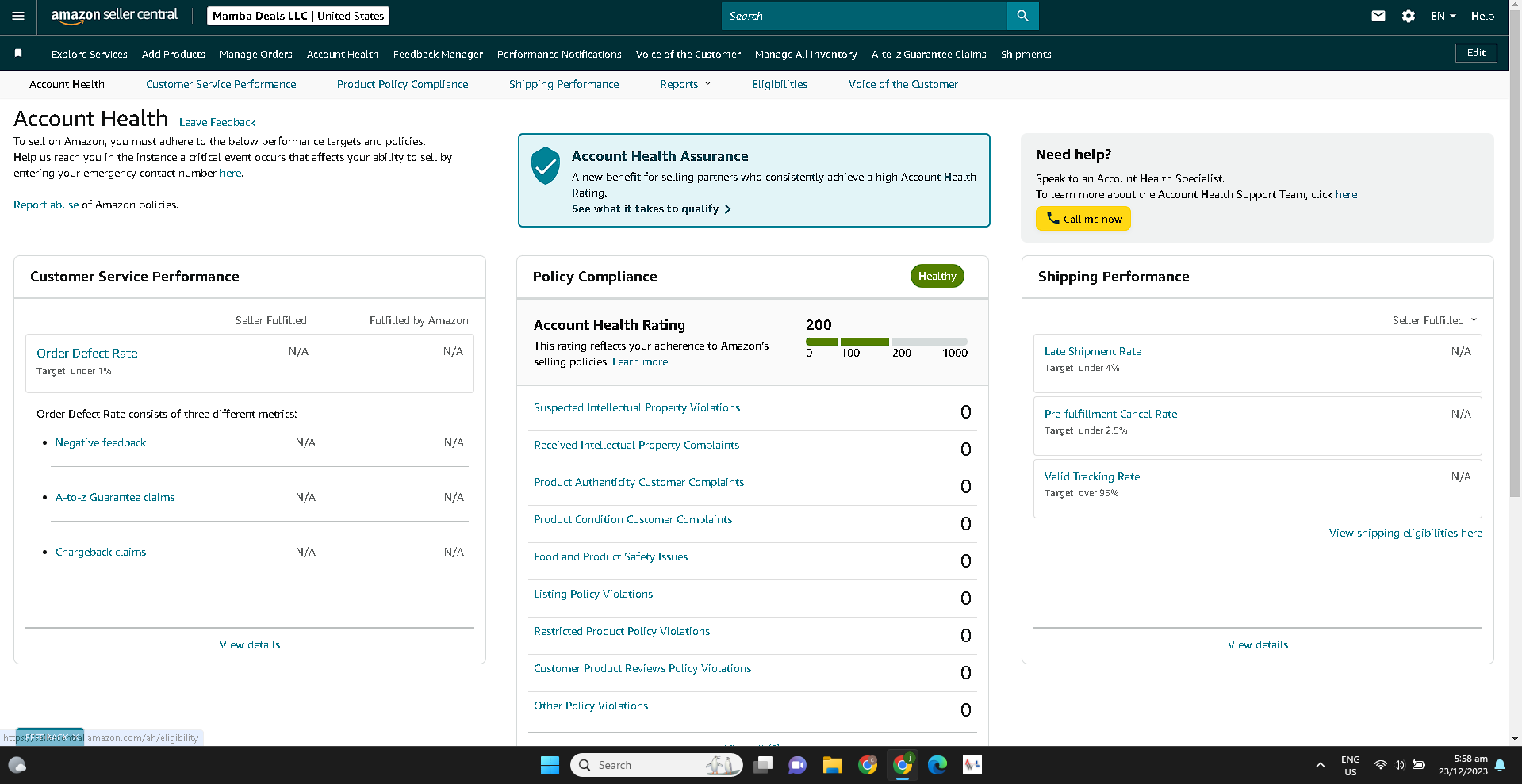This screenshot has height=784, width=1522.
Task: Open the EN language dropdown
Action: tap(1443, 16)
